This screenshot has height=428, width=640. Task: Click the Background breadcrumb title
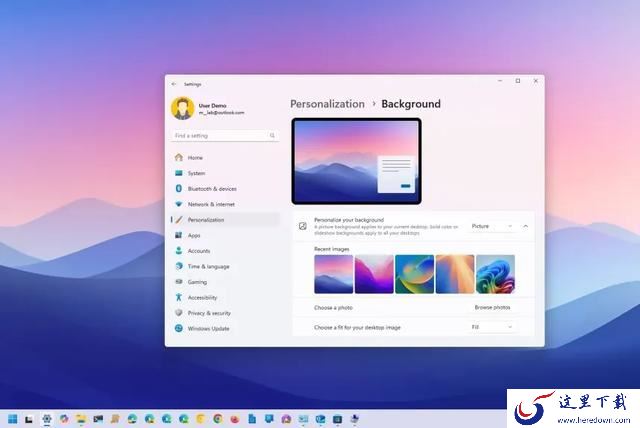[x=411, y=104]
